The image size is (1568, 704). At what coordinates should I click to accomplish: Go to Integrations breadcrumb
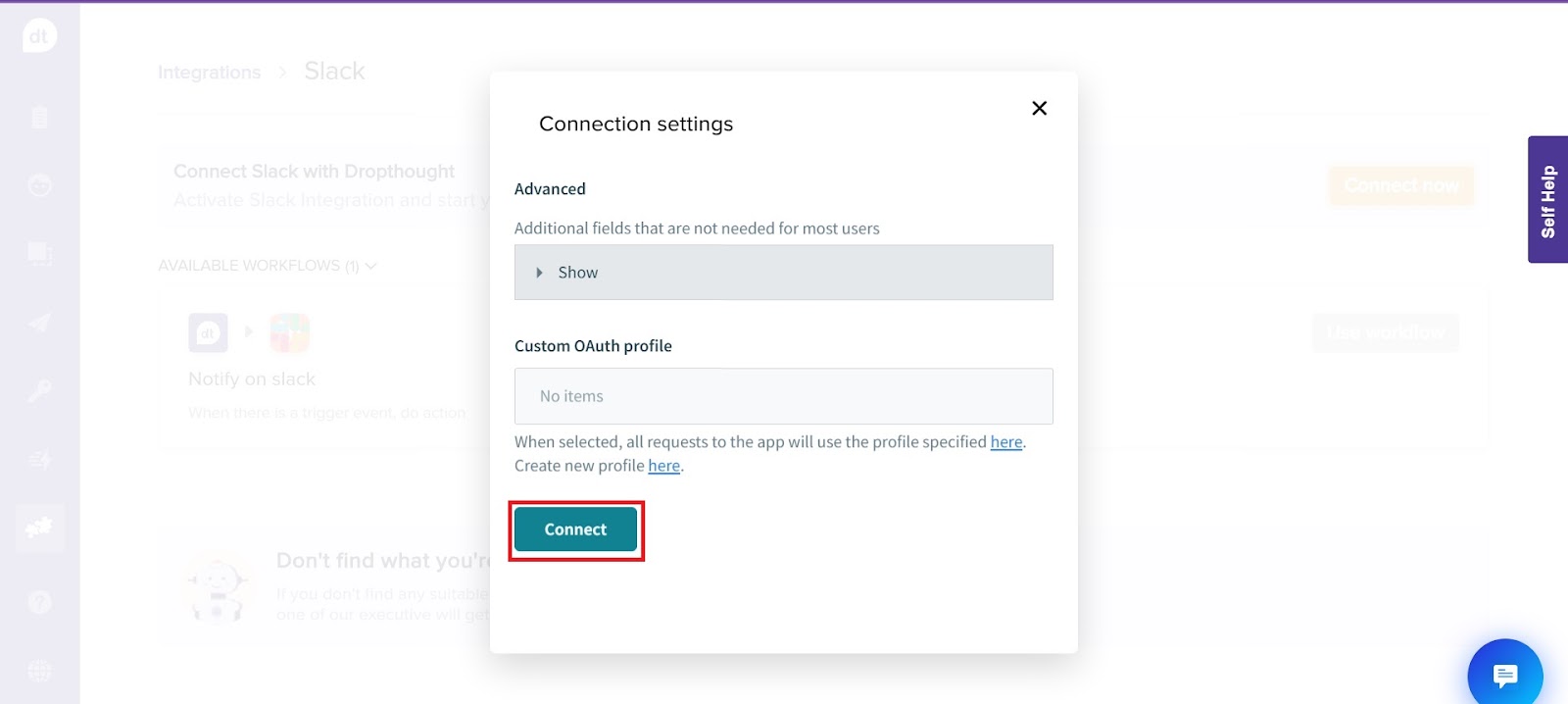(209, 73)
